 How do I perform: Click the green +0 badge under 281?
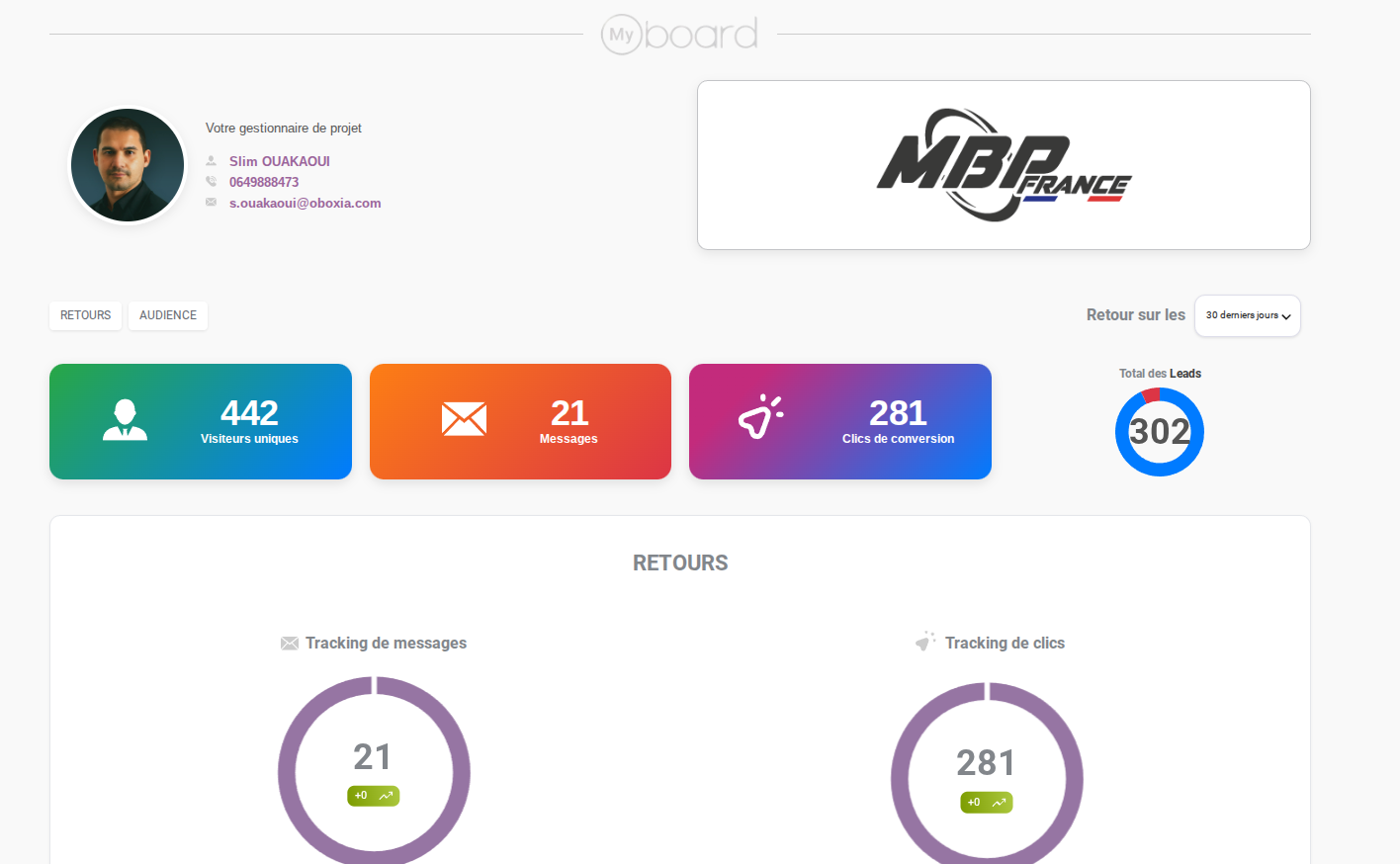click(986, 803)
